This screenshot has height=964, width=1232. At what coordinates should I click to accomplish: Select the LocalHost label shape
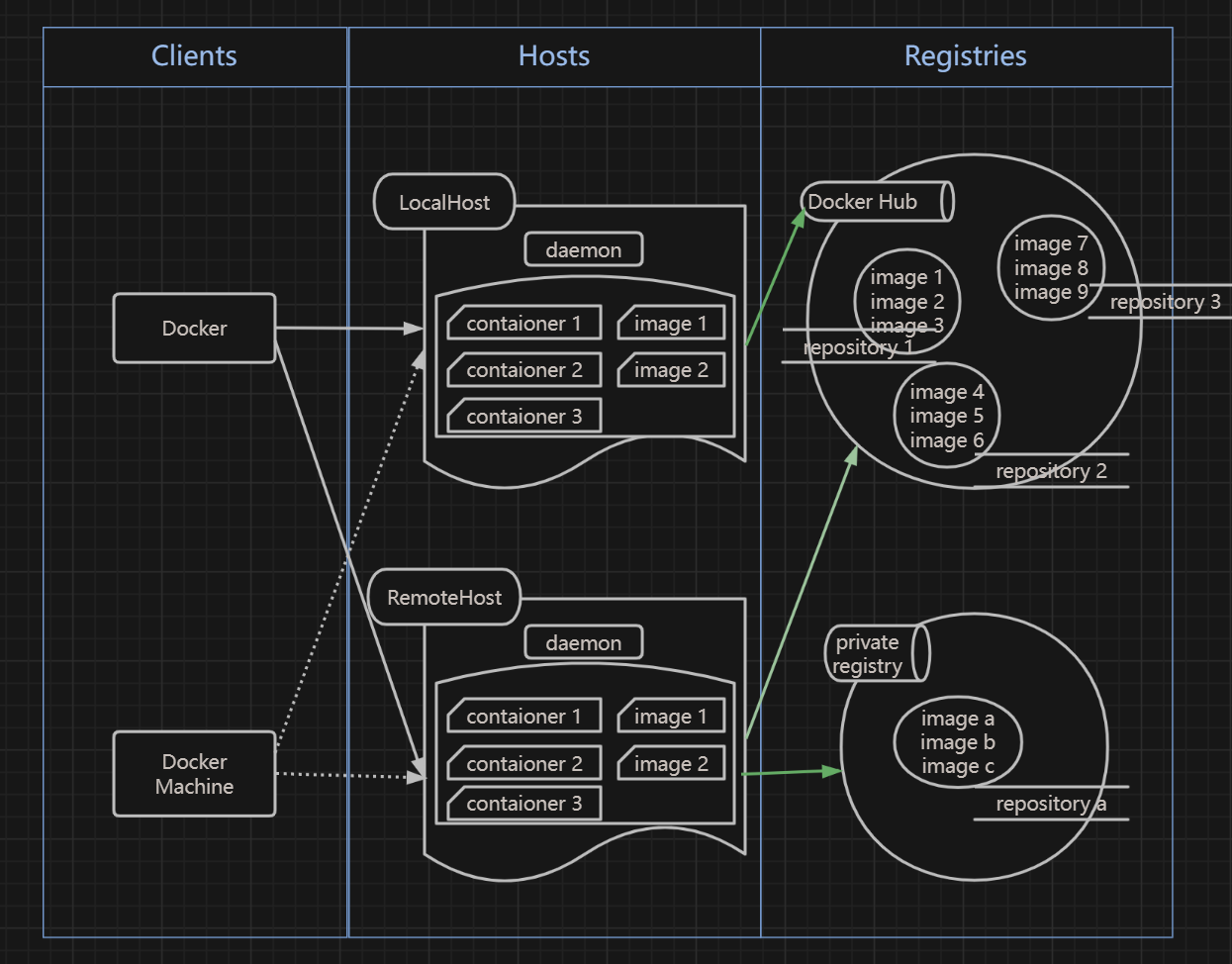[x=444, y=202]
